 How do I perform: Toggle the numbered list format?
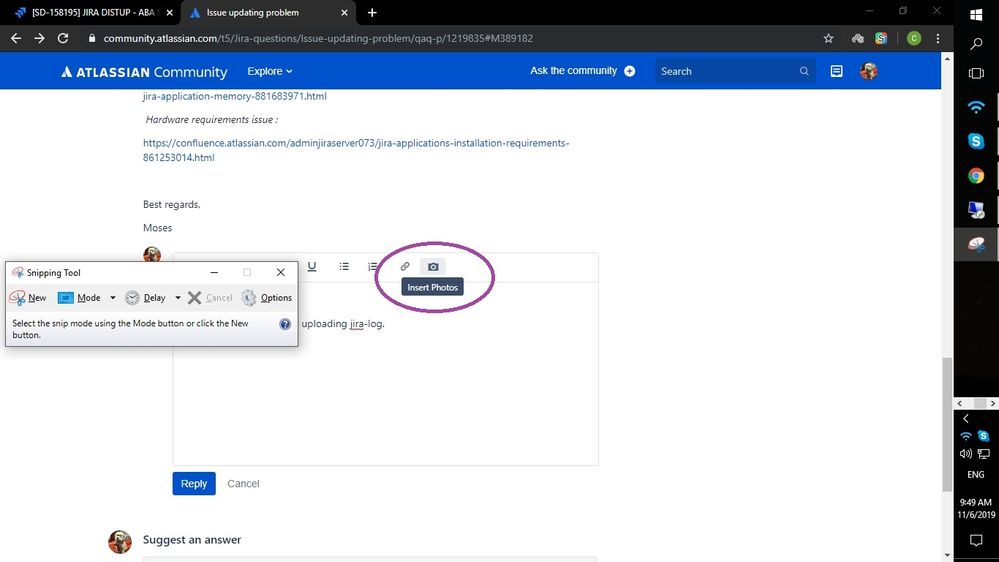[372, 267]
